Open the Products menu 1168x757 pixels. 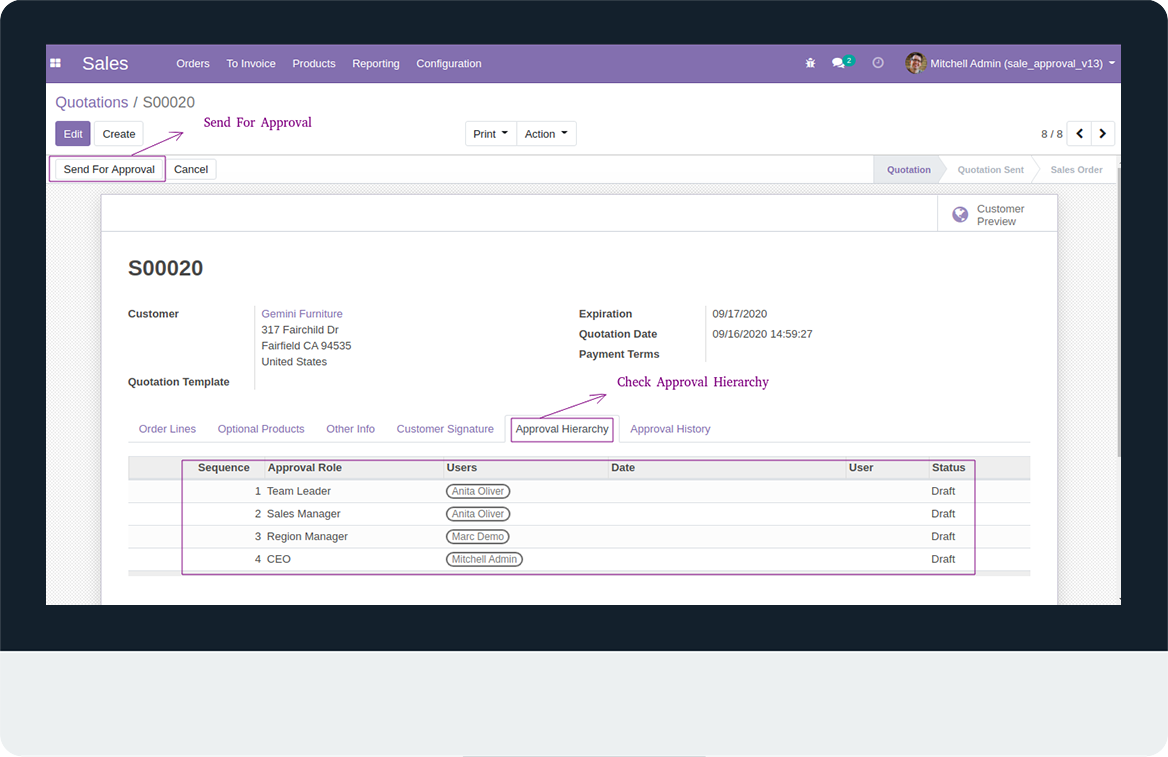pos(314,63)
